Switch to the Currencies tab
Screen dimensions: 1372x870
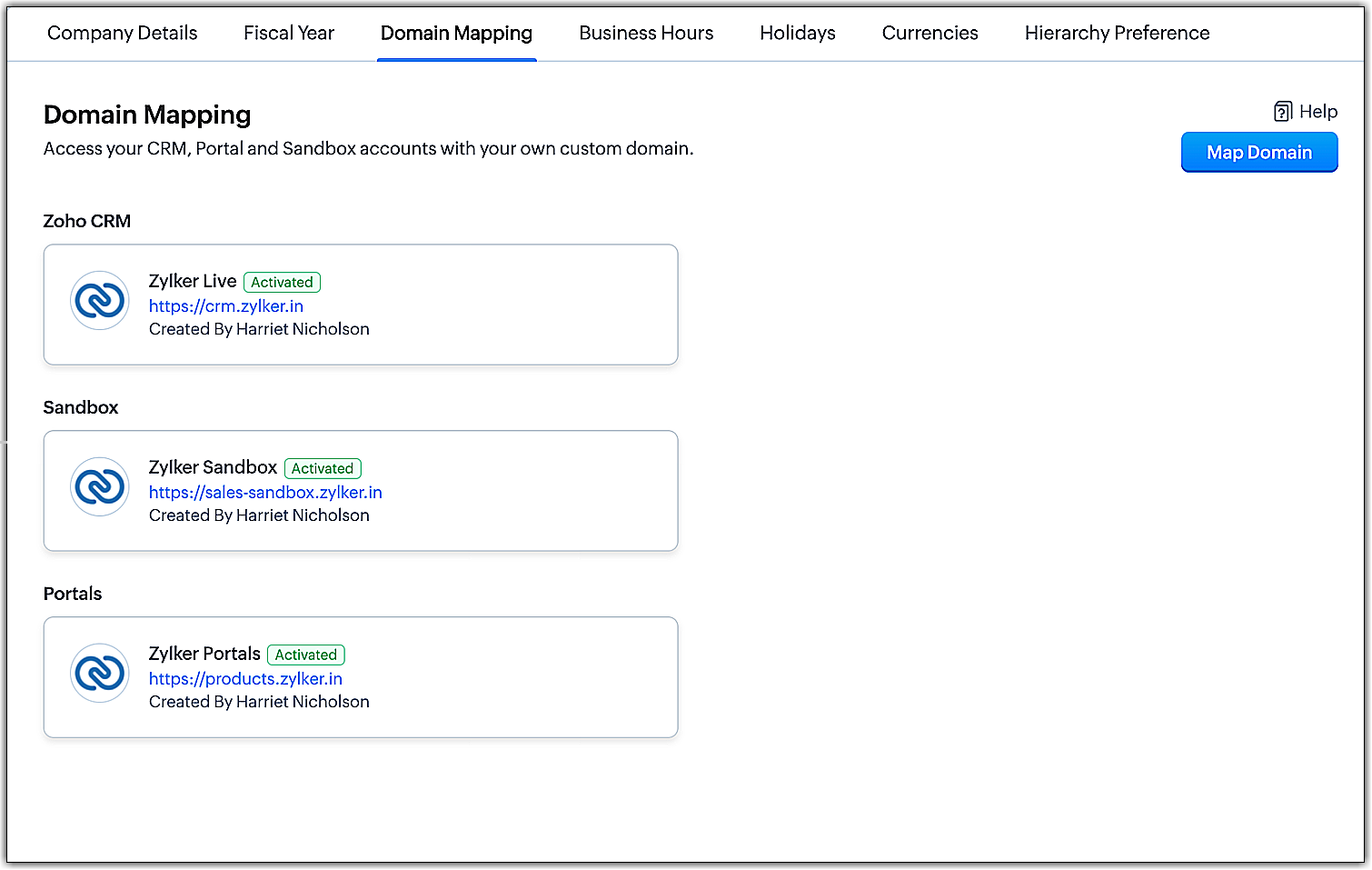(930, 34)
